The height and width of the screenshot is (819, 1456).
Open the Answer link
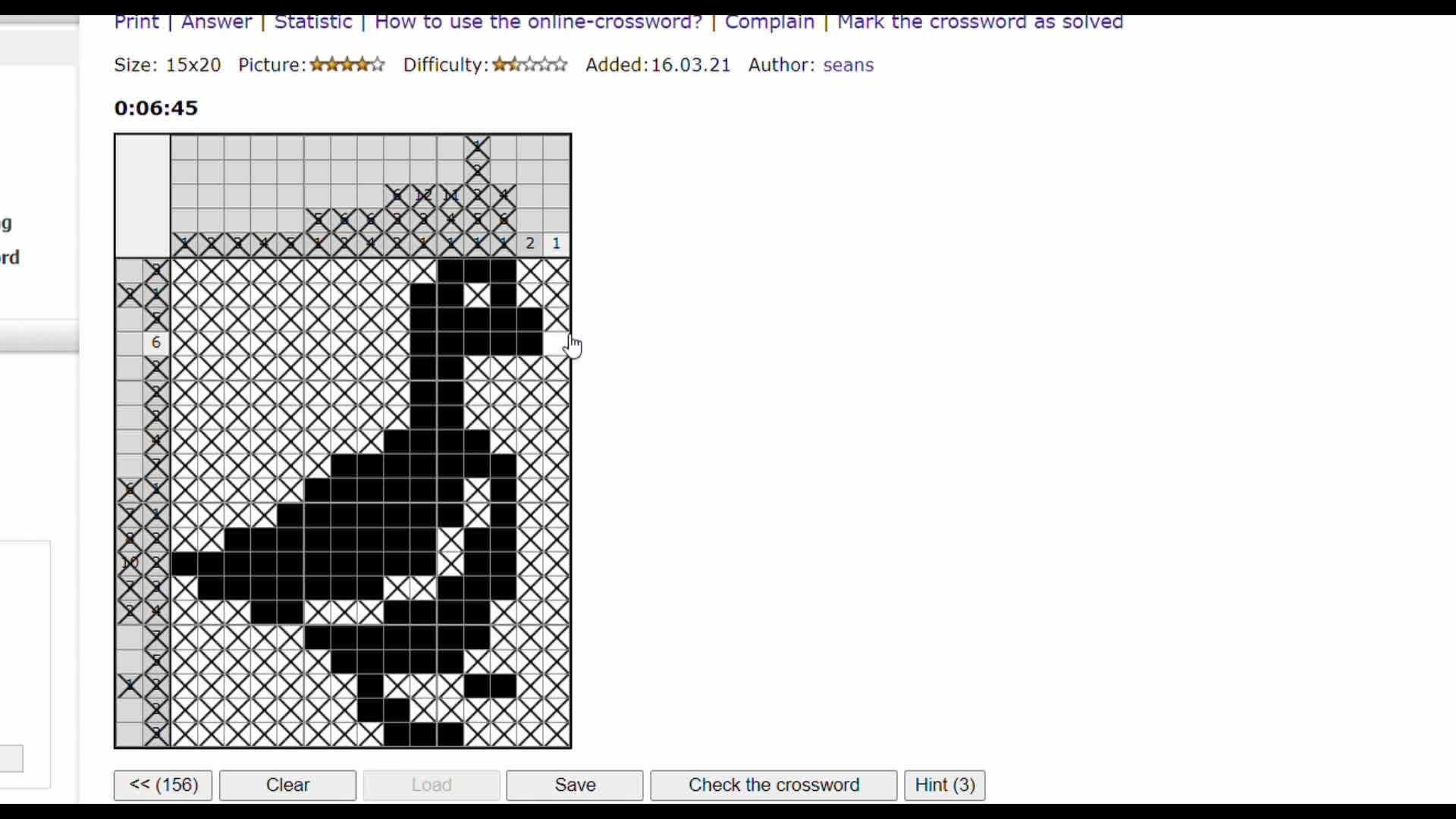coord(216,22)
